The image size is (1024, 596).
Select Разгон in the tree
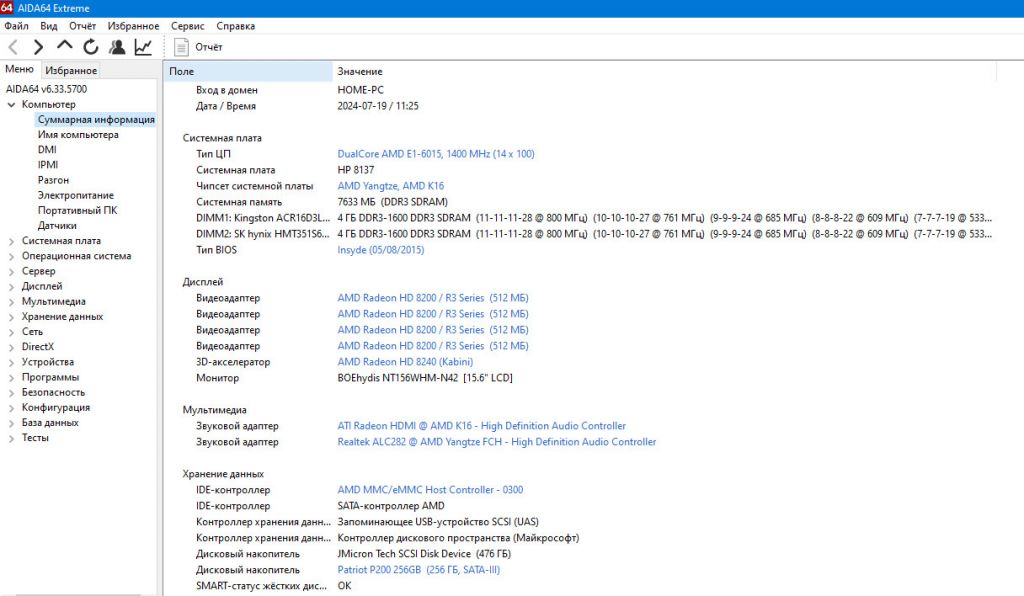53,180
